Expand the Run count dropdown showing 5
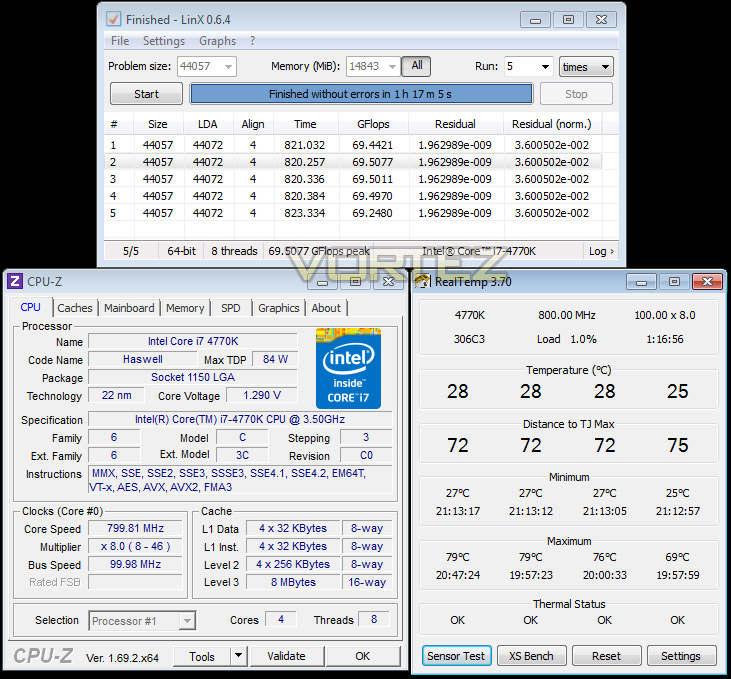 coord(545,67)
